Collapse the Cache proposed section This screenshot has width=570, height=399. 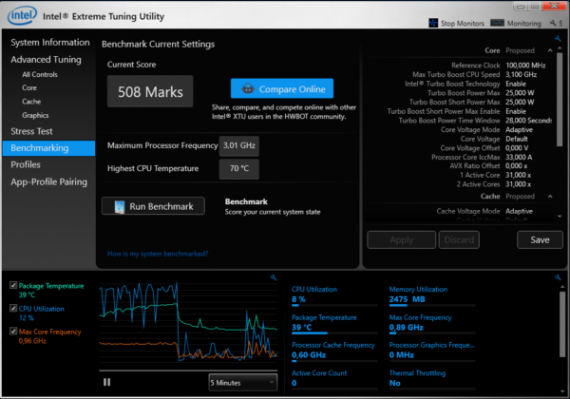coord(550,196)
